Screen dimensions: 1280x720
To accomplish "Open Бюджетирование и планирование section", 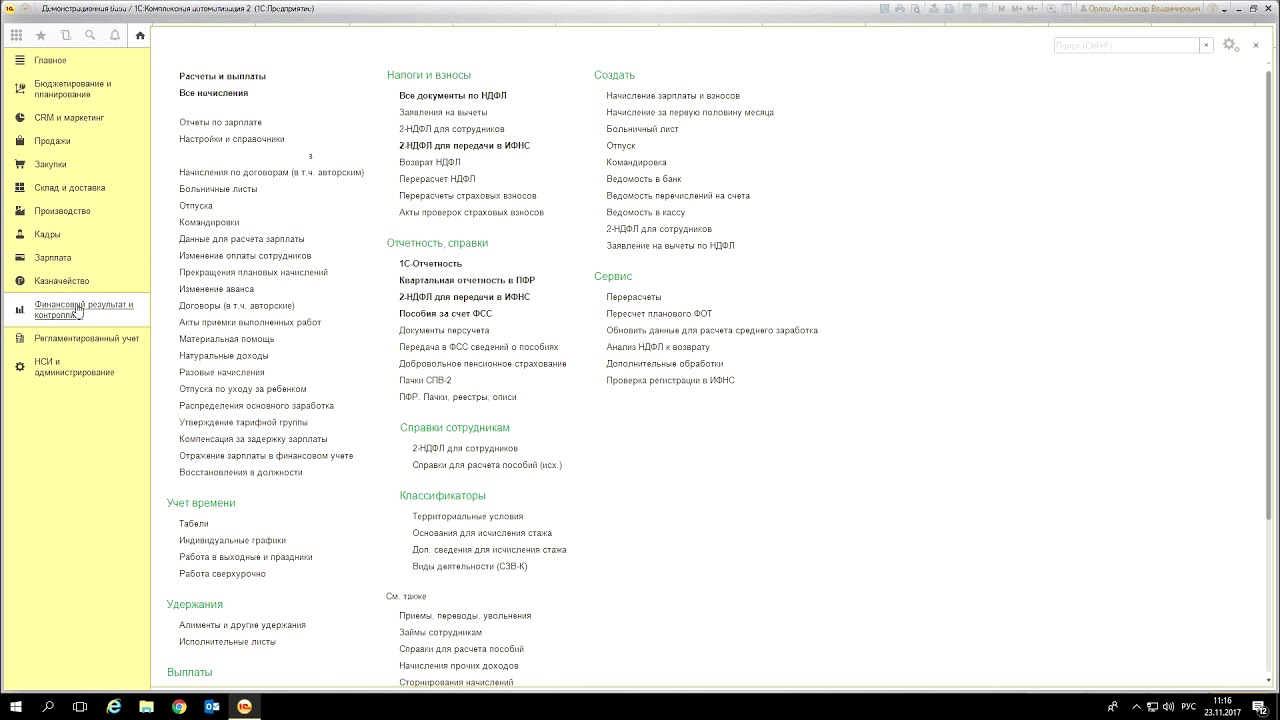I will (x=73, y=89).
